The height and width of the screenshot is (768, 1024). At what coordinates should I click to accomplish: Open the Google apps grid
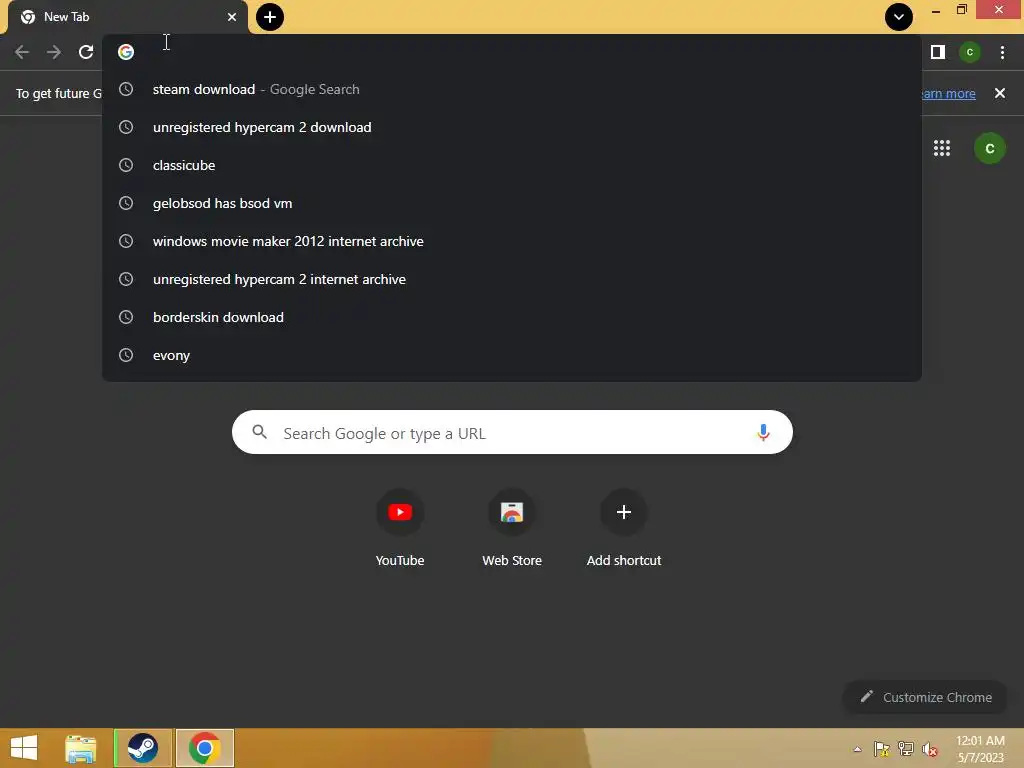[942, 148]
